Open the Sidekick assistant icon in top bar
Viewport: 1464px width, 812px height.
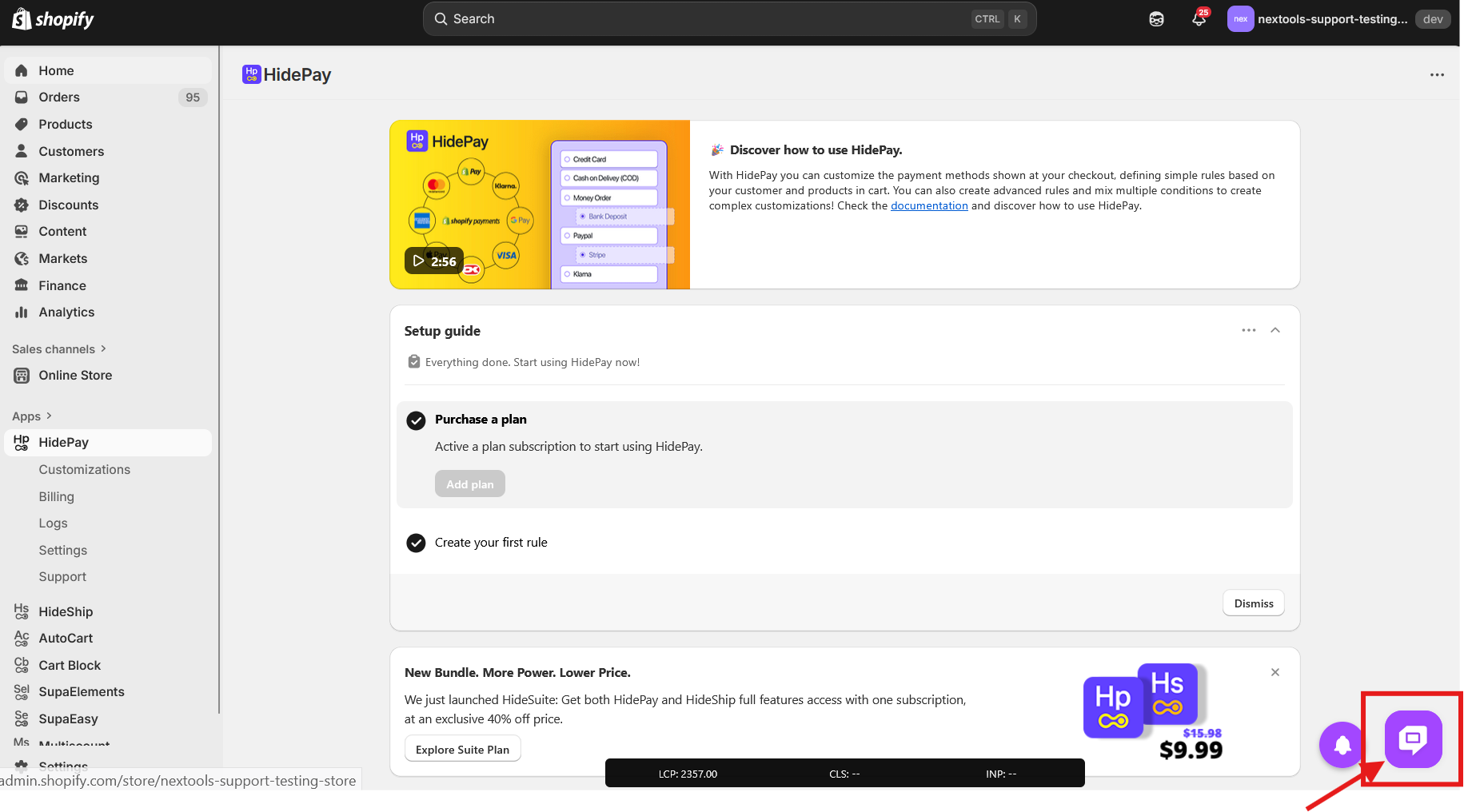click(x=1156, y=19)
